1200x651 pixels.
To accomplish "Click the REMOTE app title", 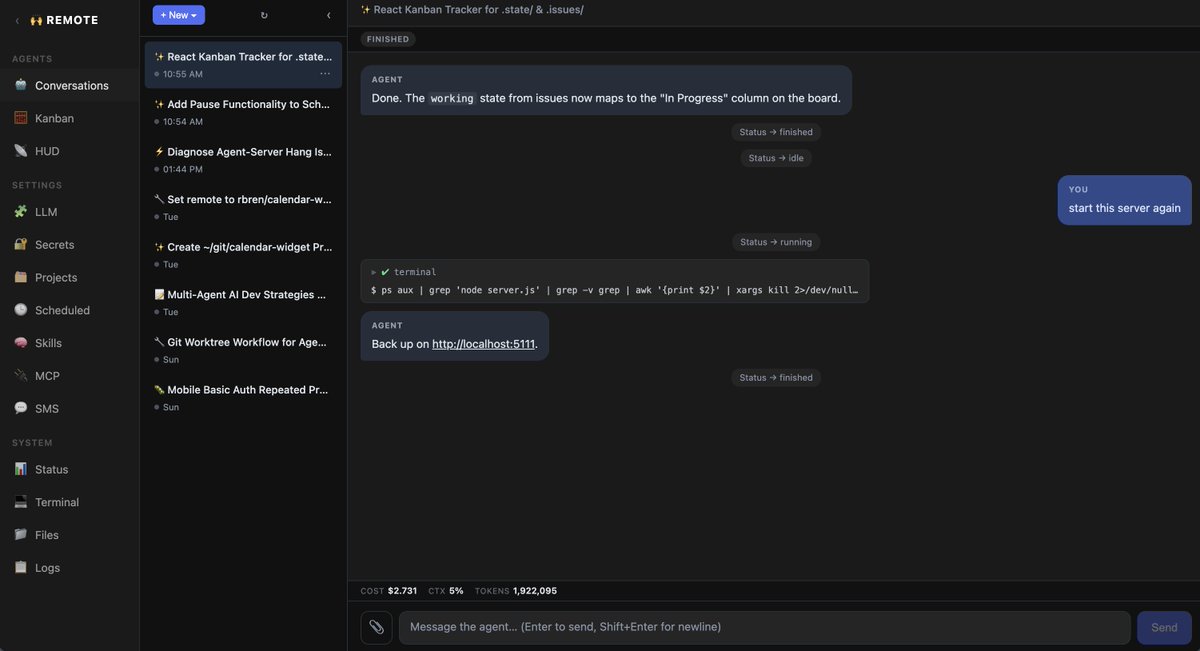I will pyautogui.click(x=72, y=20).
